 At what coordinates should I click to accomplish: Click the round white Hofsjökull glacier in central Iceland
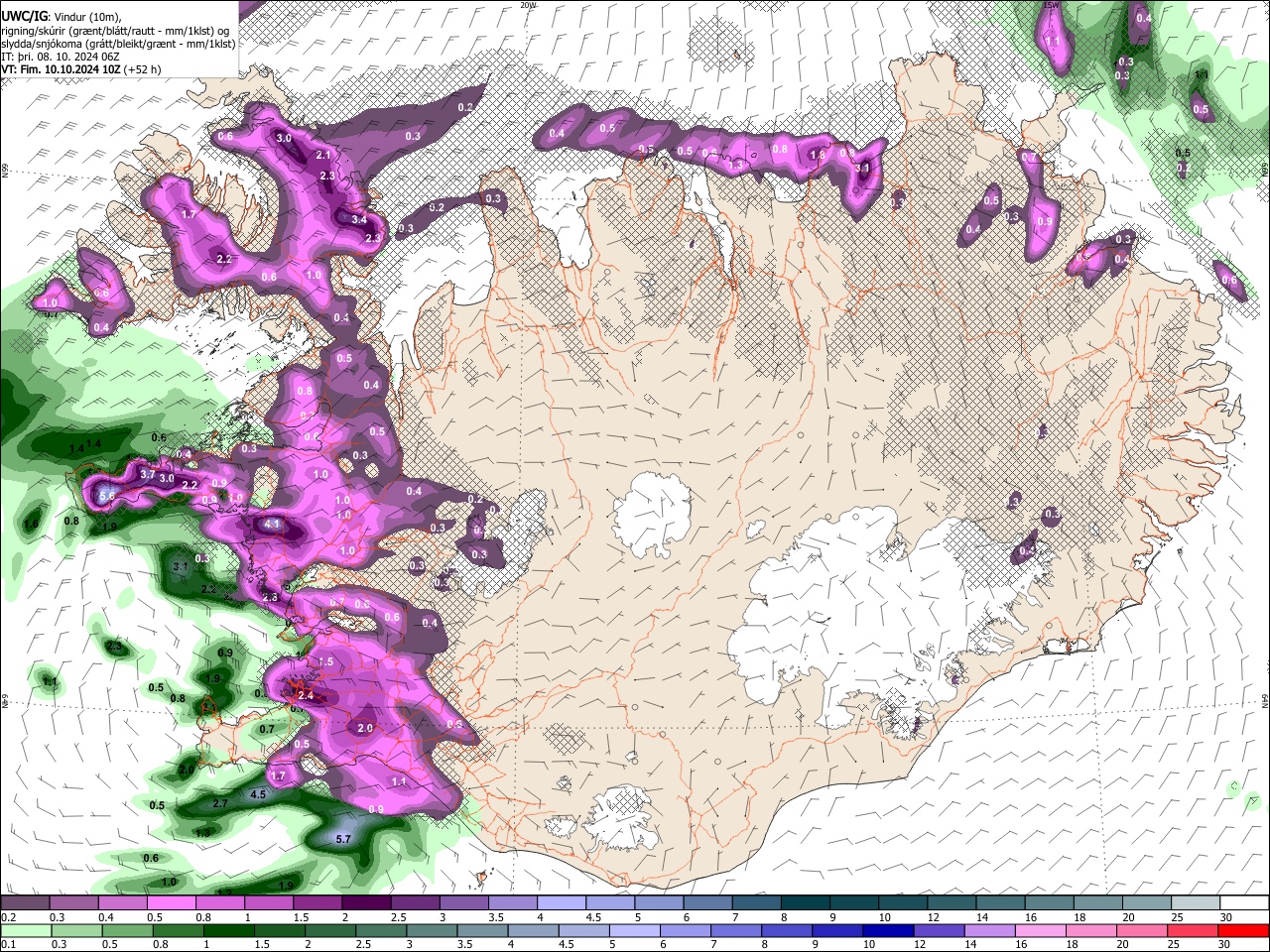650,516
